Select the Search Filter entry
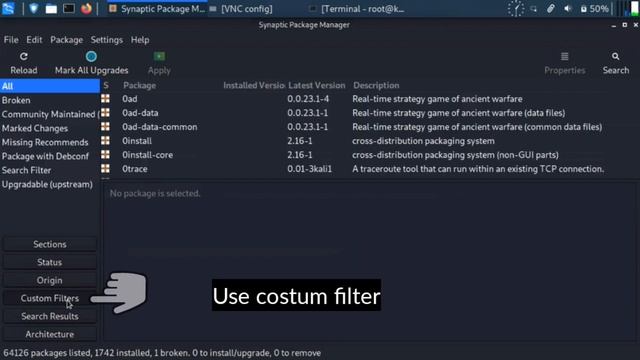Screen dimensions: 640x360 coord(50,170)
